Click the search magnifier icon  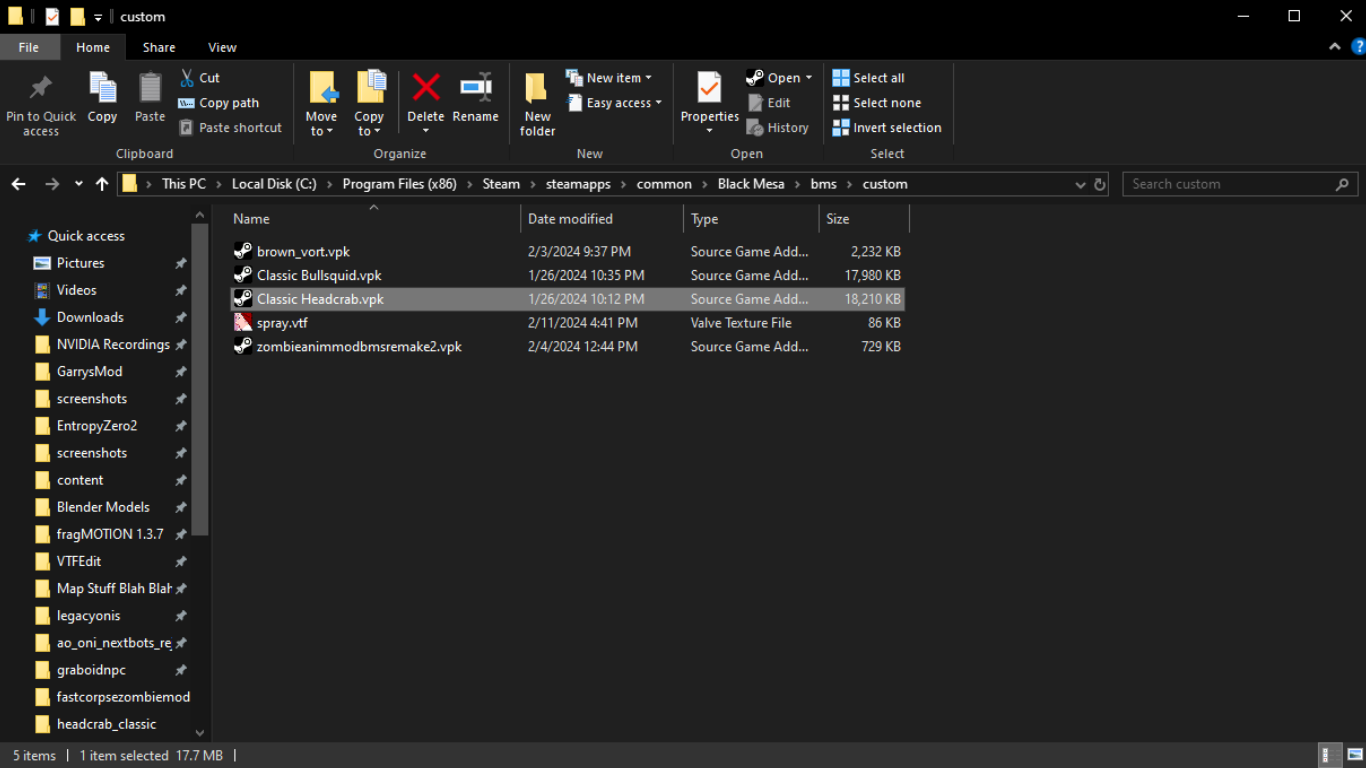tap(1343, 184)
